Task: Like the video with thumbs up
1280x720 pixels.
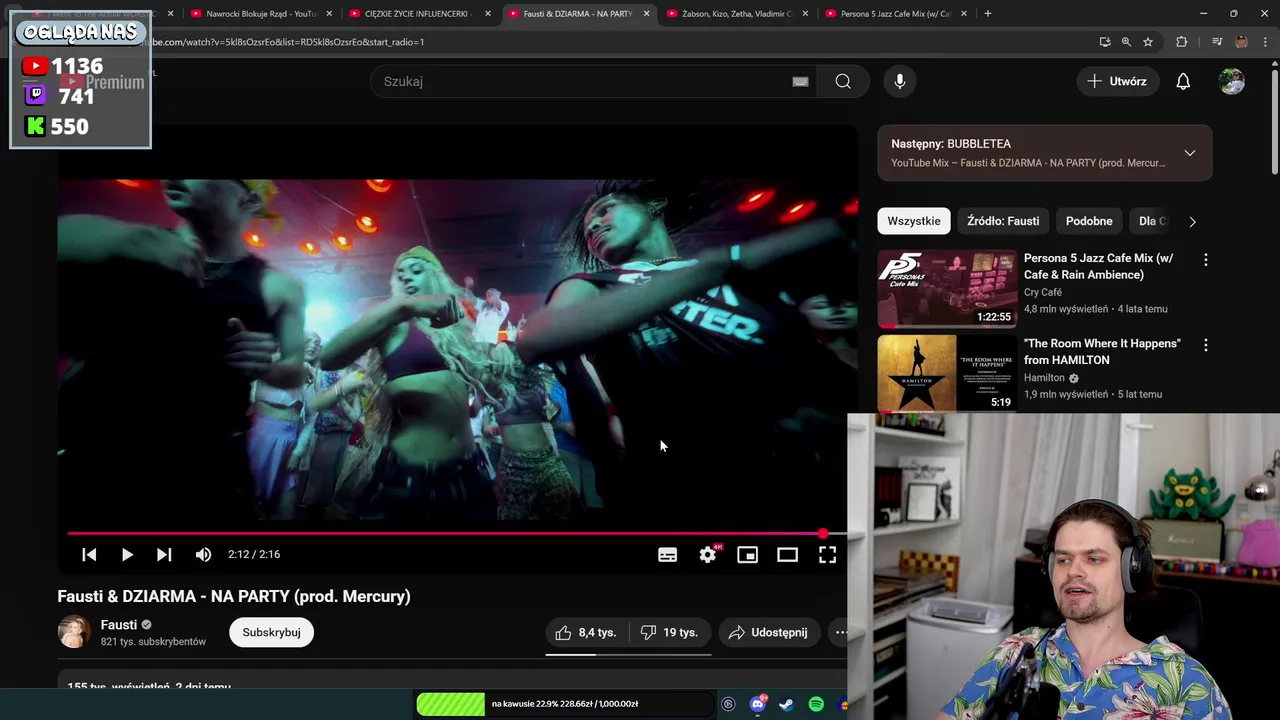Action: [587, 632]
